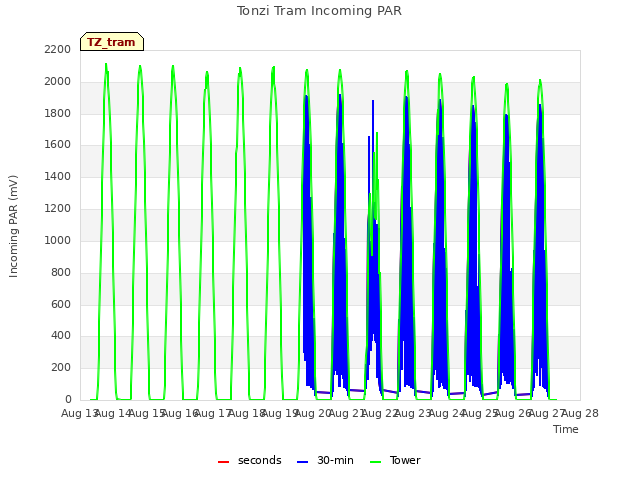The width and height of the screenshot is (640, 480).
Task: Select the 600 y-axis tick label
Action: [61, 304]
